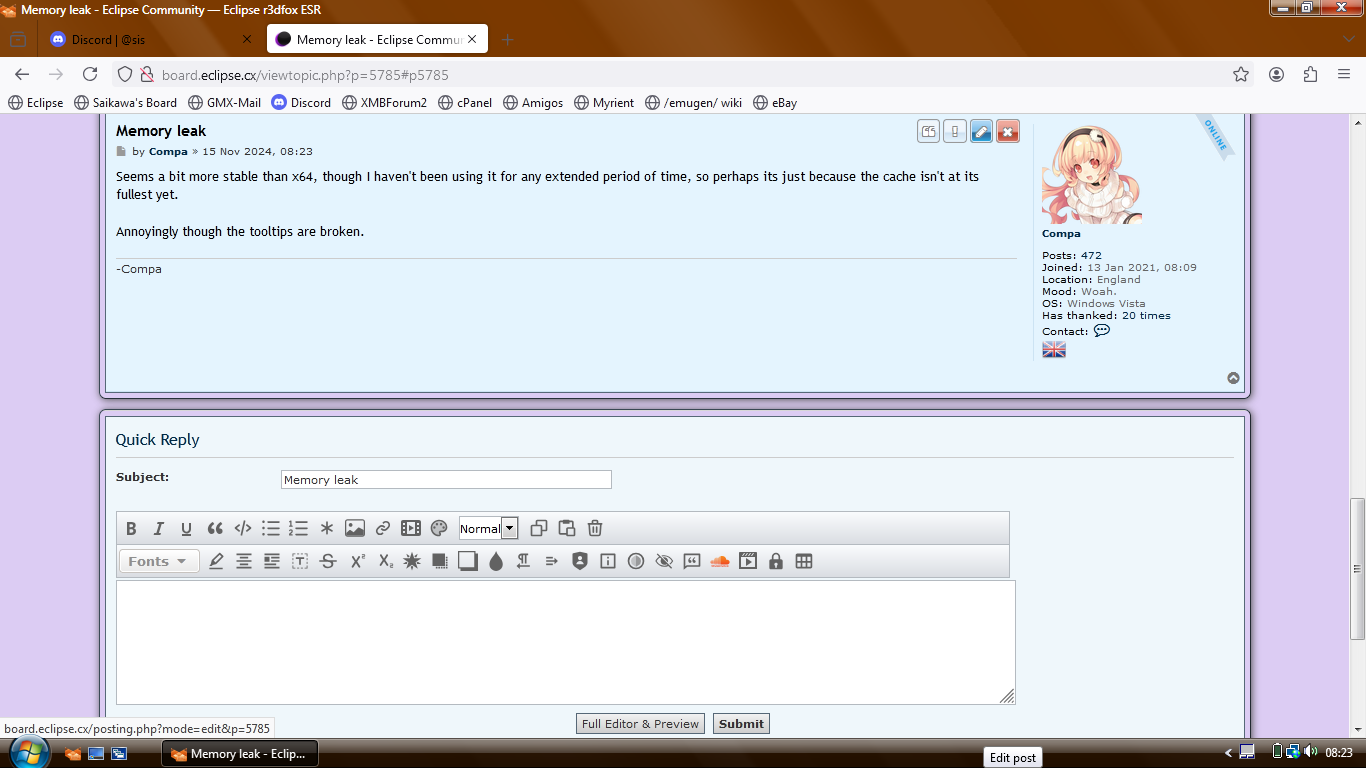Insert a SoundCloud embed from the toolbar

point(719,562)
